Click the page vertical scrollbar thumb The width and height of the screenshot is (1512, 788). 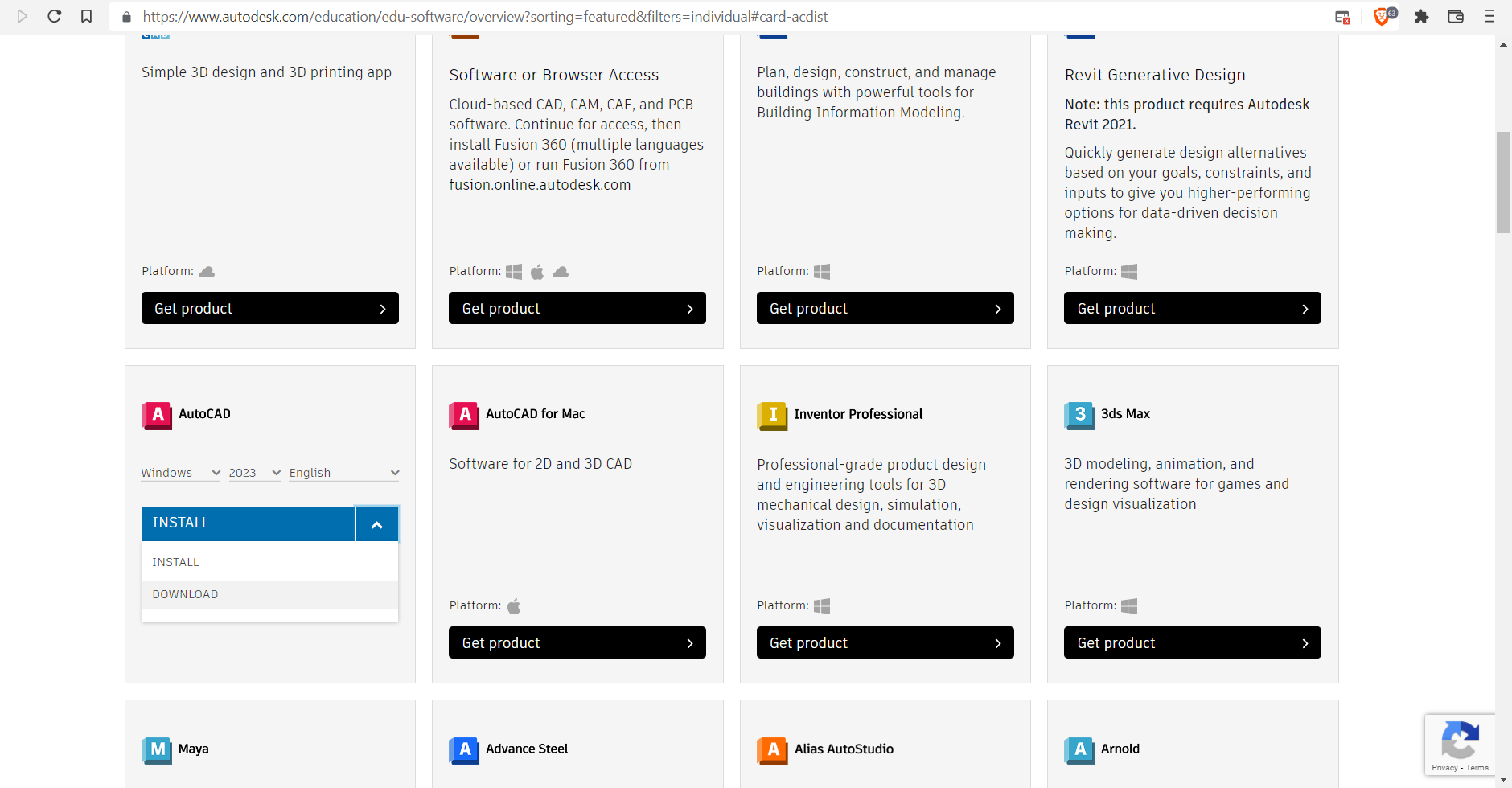click(x=1503, y=183)
